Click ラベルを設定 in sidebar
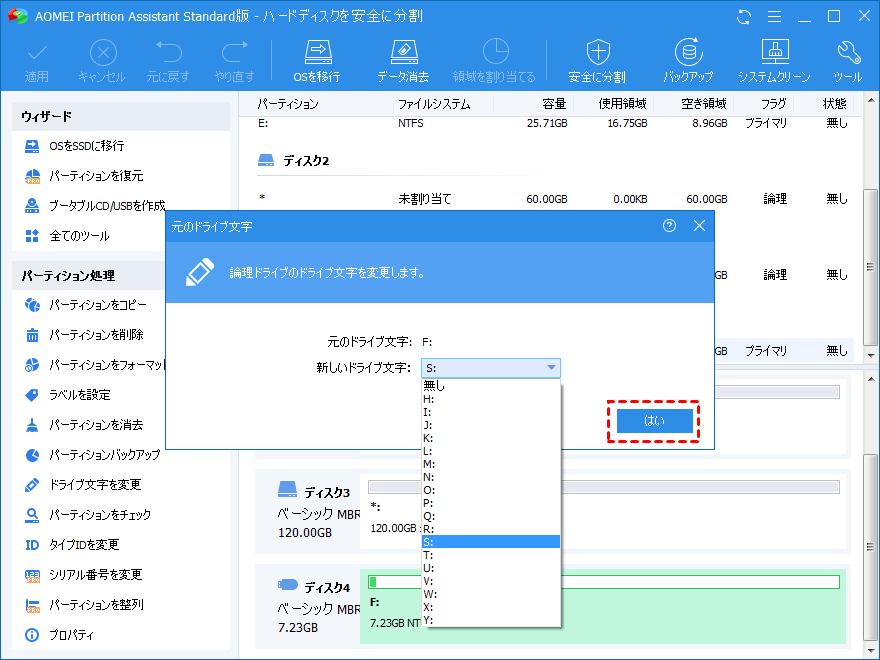The height and width of the screenshot is (660, 880). (68, 395)
